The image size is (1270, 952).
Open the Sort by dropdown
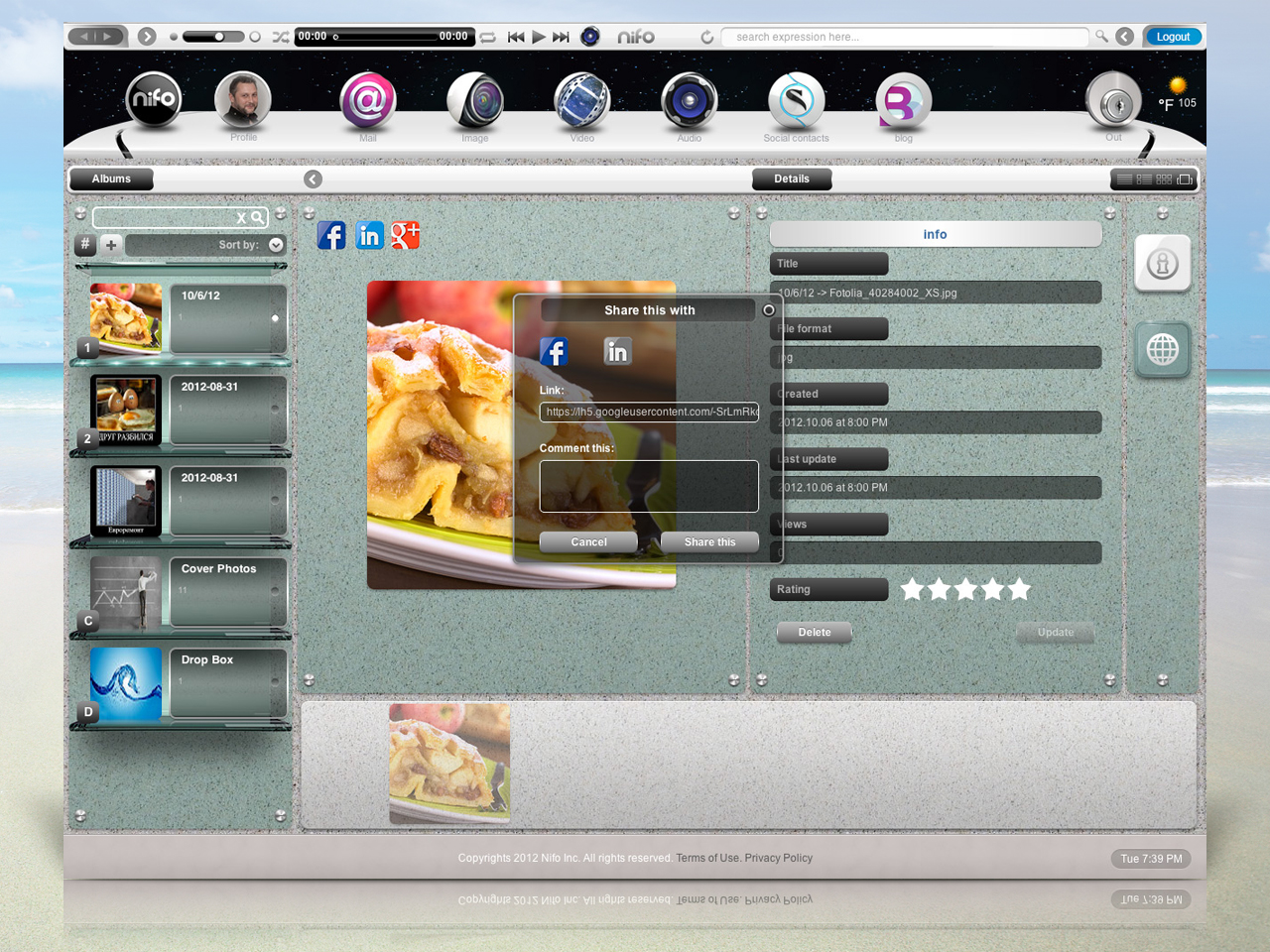pyautogui.click(x=276, y=245)
